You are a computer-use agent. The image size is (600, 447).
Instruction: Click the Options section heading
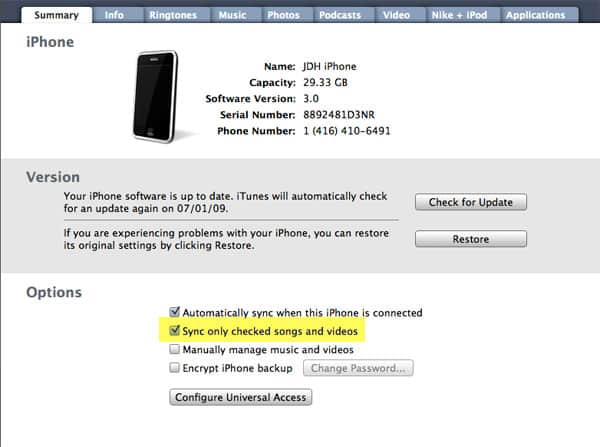click(x=54, y=292)
